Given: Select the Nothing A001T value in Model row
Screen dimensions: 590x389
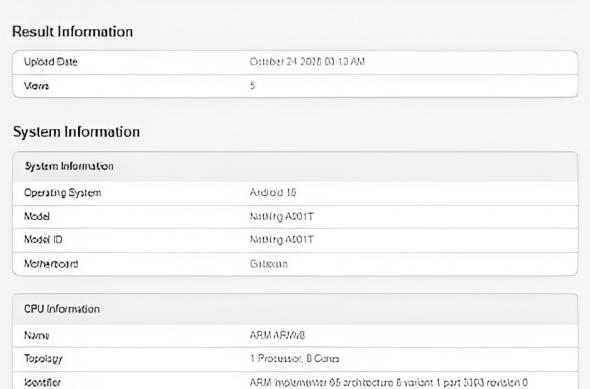Looking at the screenshot, I should [x=281, y=217].
